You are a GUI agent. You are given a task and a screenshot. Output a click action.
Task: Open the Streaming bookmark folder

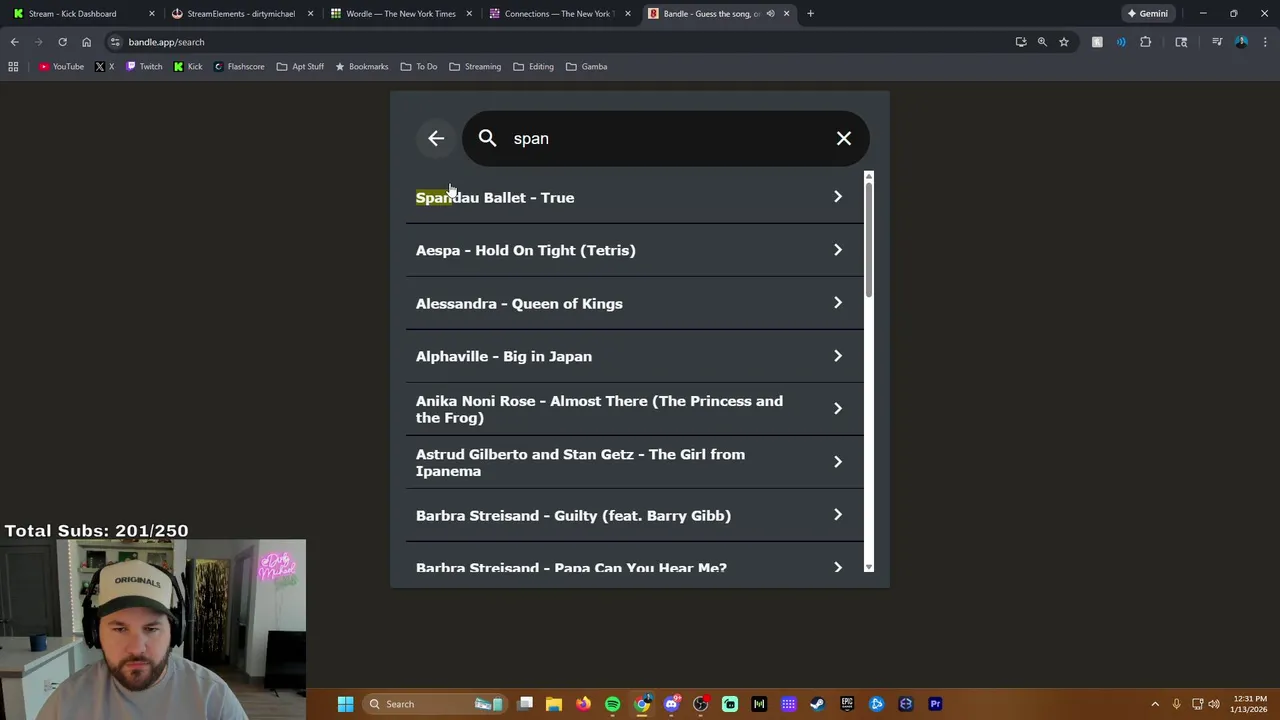coord(475,66)
